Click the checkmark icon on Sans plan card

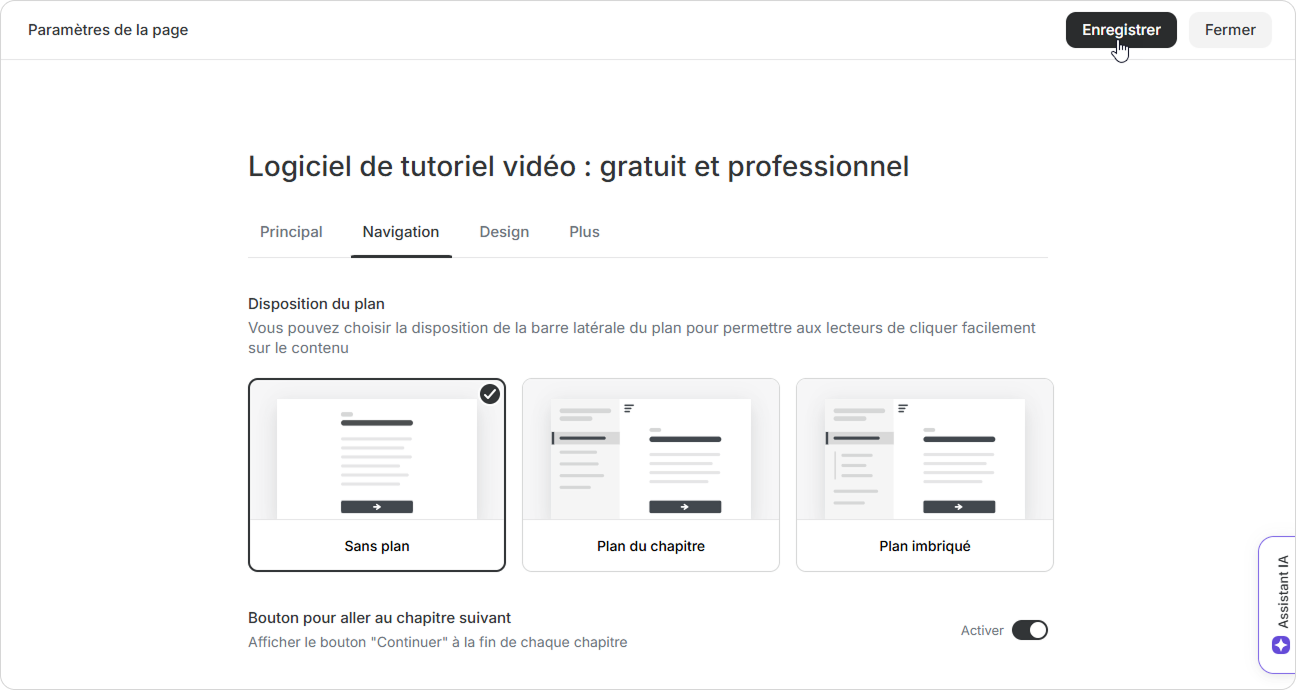(x=489, y=394)
